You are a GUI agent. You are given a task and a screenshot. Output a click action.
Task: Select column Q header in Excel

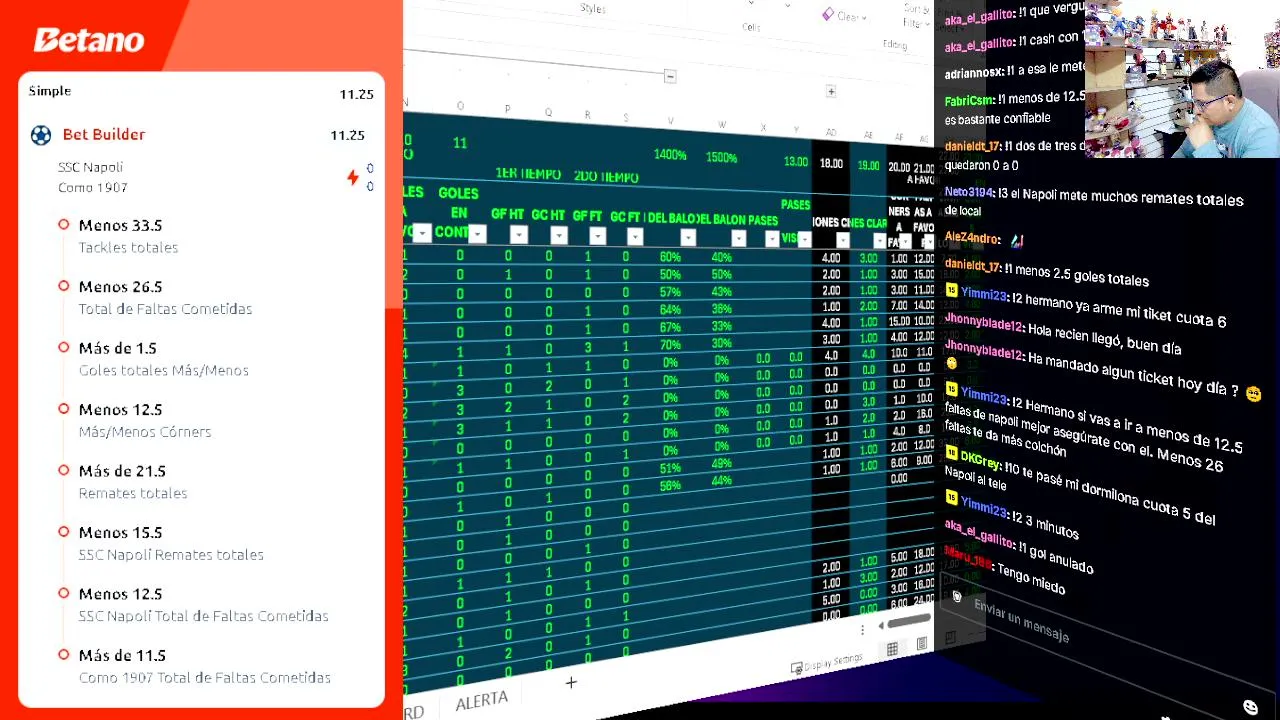pos(548,112)
